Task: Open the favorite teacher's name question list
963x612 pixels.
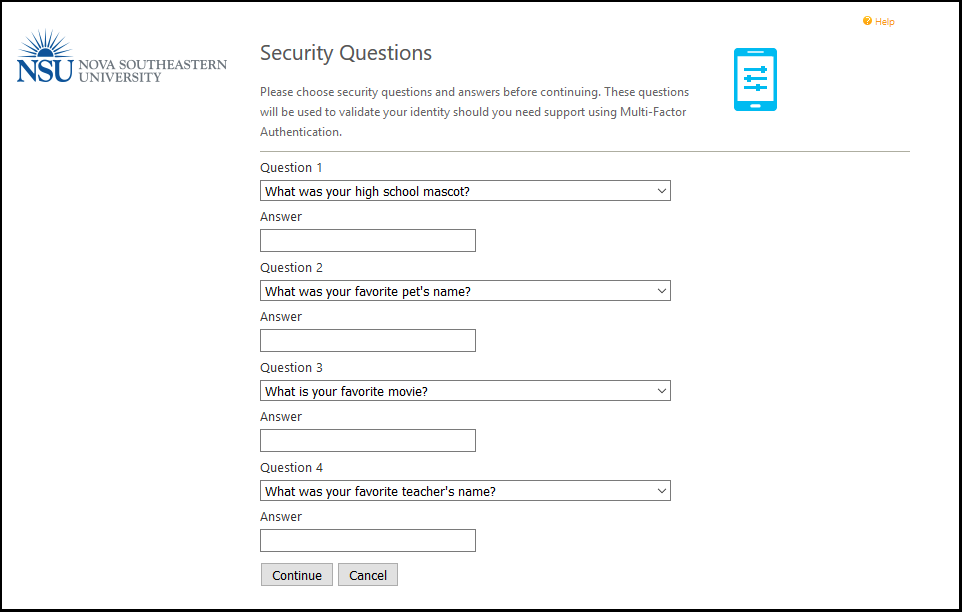Action: 465,491
